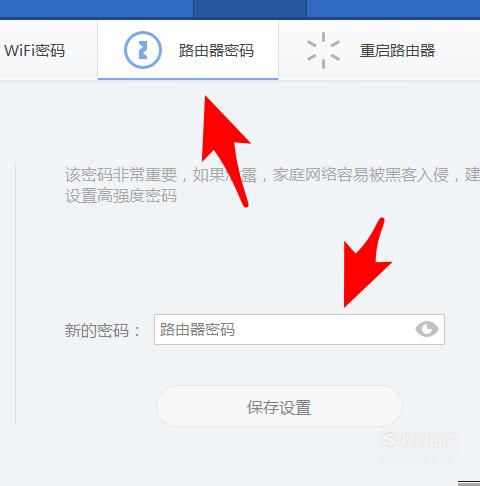Click the password importance warning text
This screenshot has width=480, height=486.
click(272, 175)
